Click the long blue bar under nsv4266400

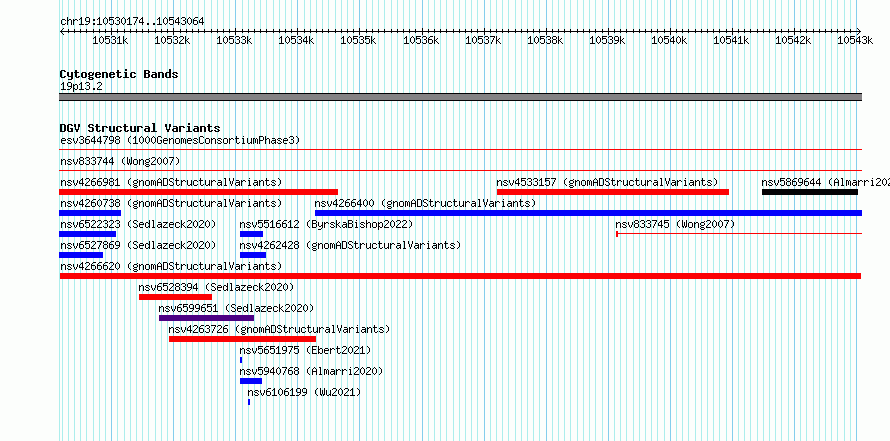pyautogui.click(x=589, y=213)
